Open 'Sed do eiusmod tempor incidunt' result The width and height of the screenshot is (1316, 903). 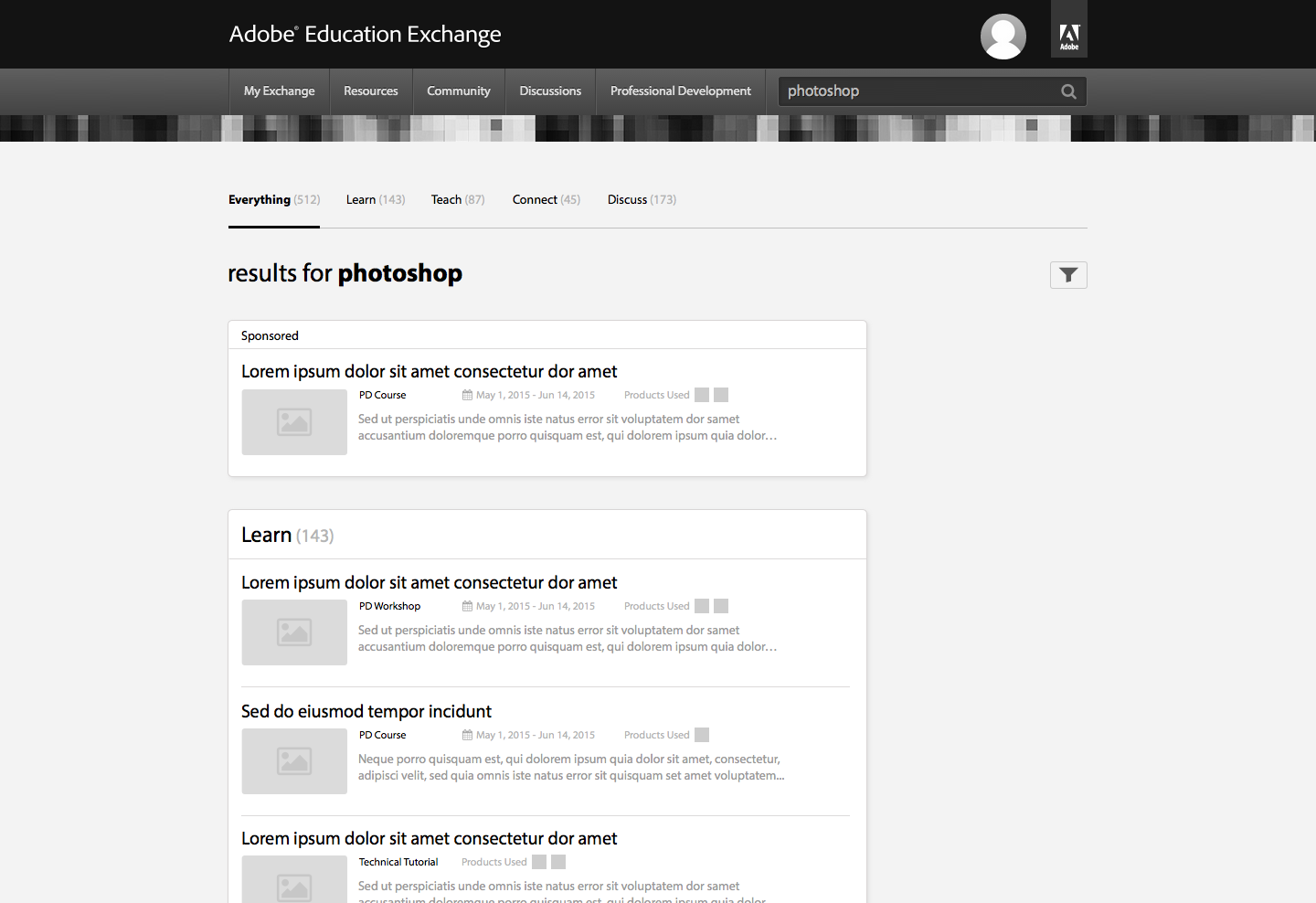[x=366, y=711]
